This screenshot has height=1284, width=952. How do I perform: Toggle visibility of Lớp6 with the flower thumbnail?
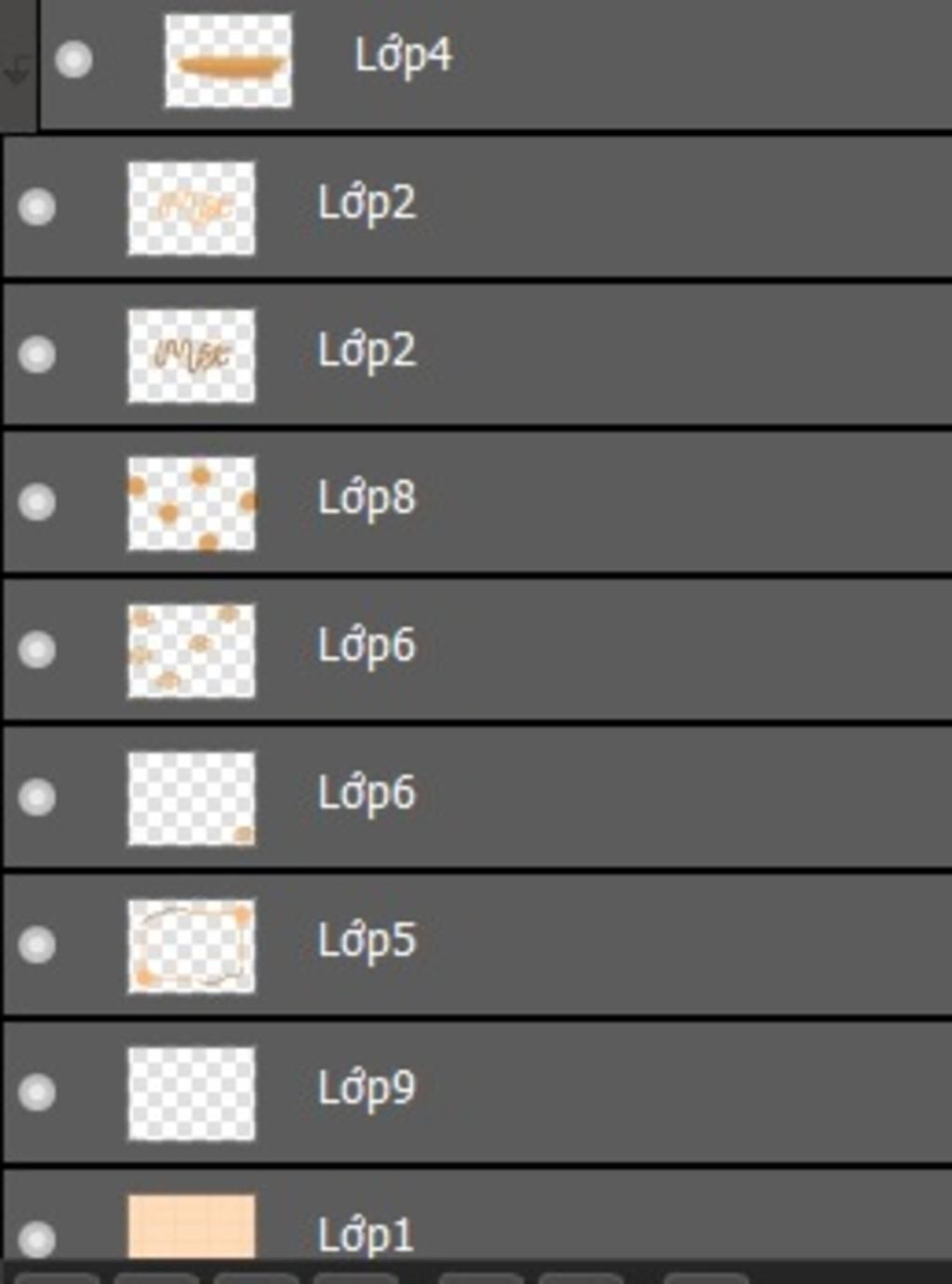[37, 649]
